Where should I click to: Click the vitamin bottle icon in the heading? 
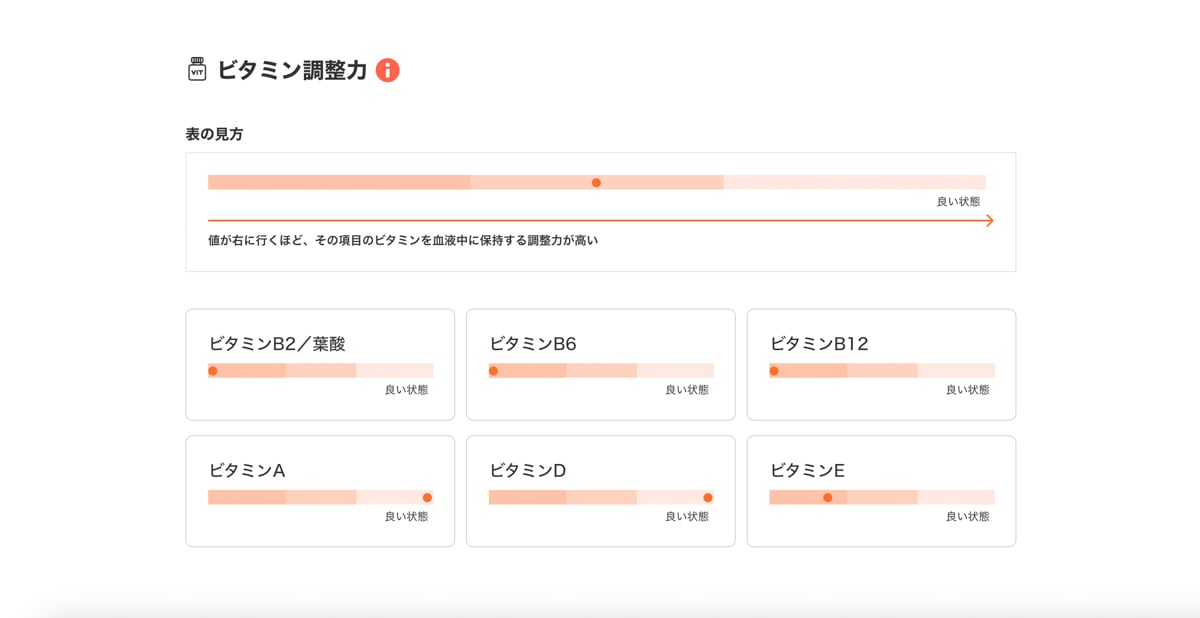click(x=197, y=69)
